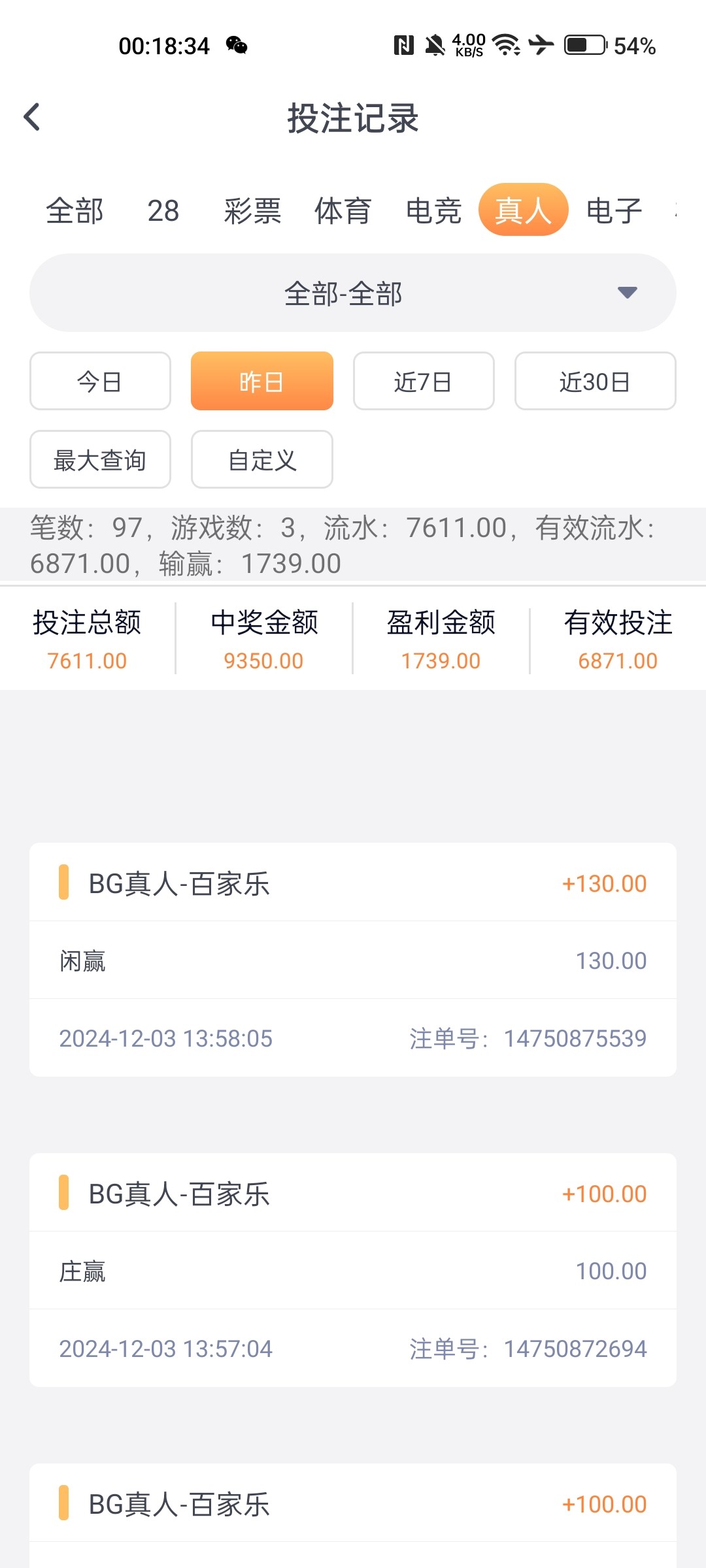
Task: Tap the airplane mode icon
Action: click(541, 46)
